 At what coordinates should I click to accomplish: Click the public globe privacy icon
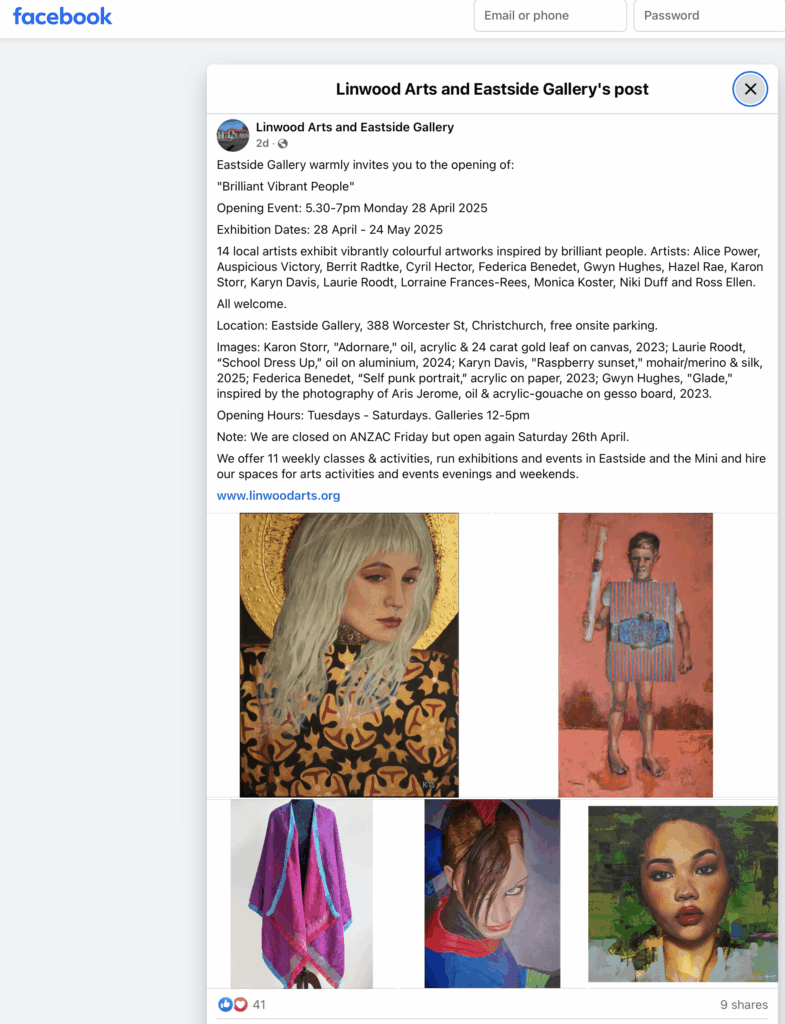[283, 144]
